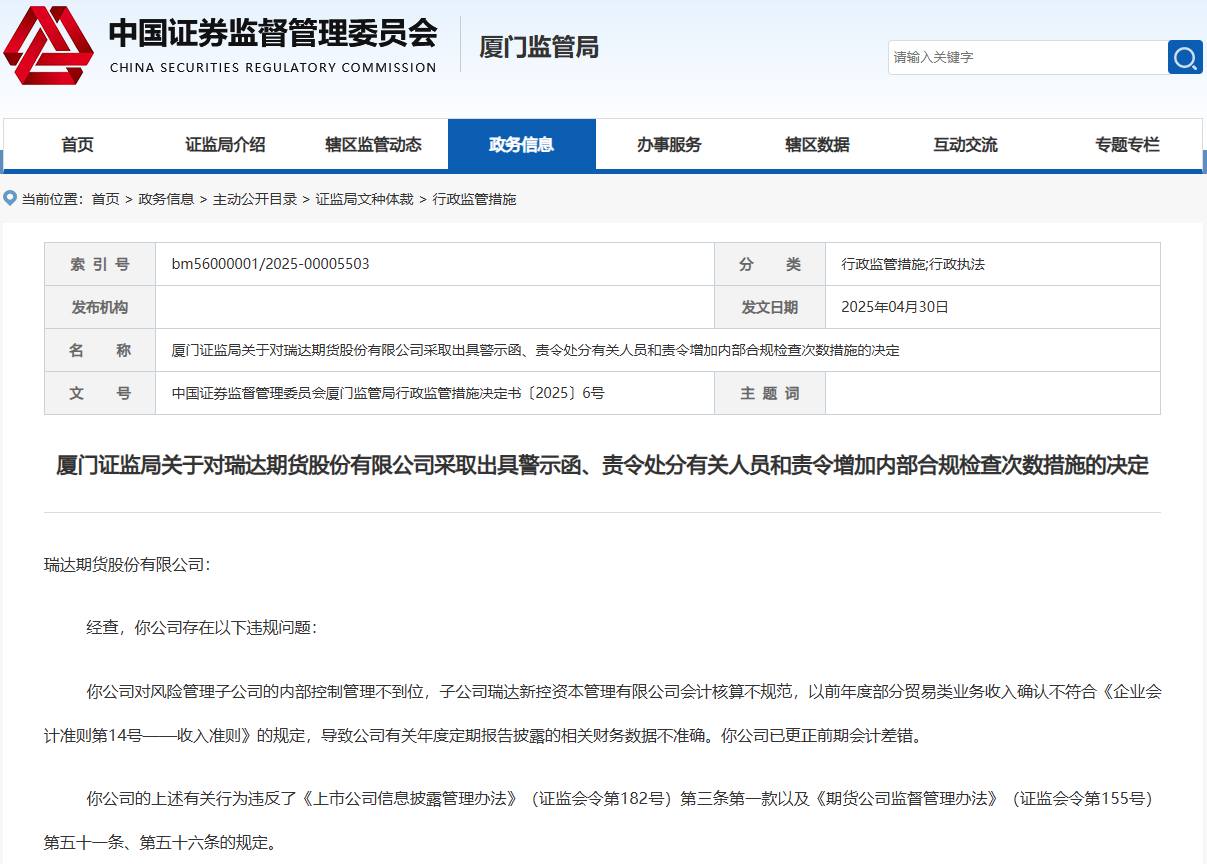Image resolution: width=1207 pixels, height=864 pixels.
Task: Click 政务信息 breadcrumb link
Action: pos(166,199)
